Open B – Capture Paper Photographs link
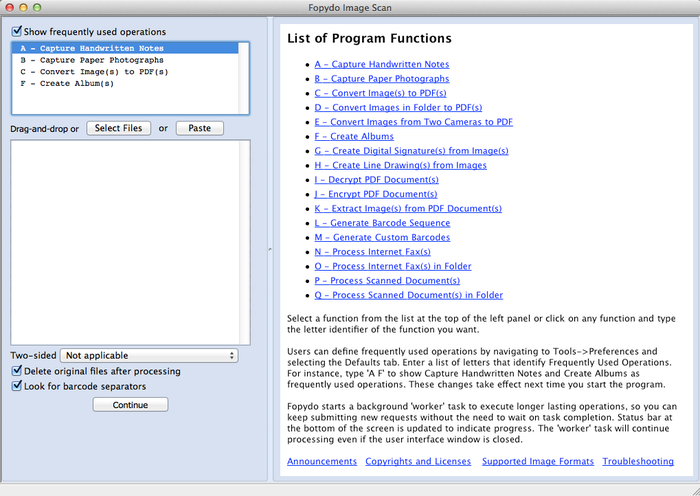700x496 pixels. tap(382, 79)
